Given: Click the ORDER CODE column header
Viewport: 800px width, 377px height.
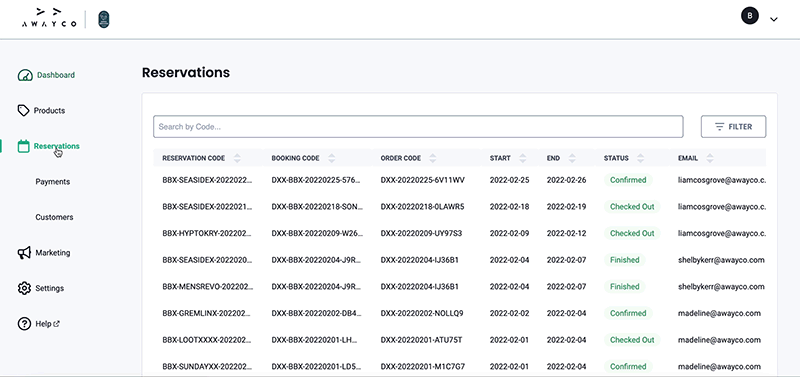Looking at the screenshot, I should tap(401, 158).
